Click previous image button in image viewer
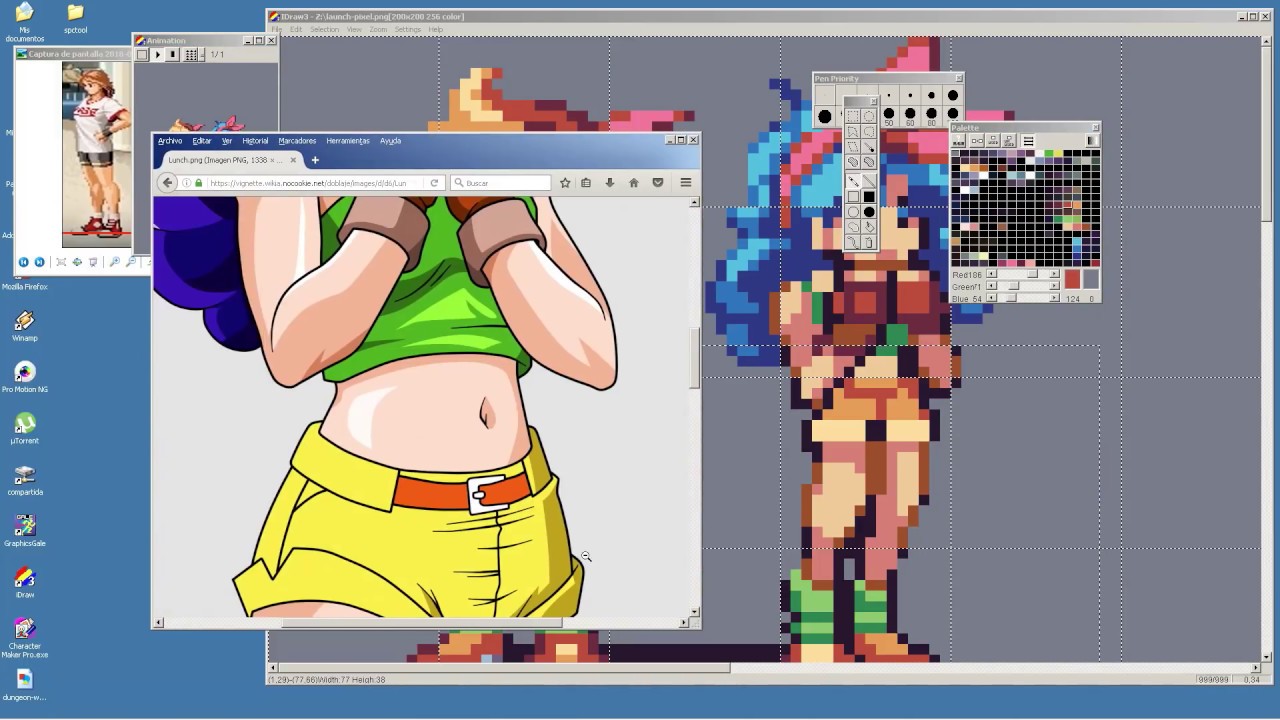The width and height of the screenshot is (1280, 720). click(x=23, y=262)
